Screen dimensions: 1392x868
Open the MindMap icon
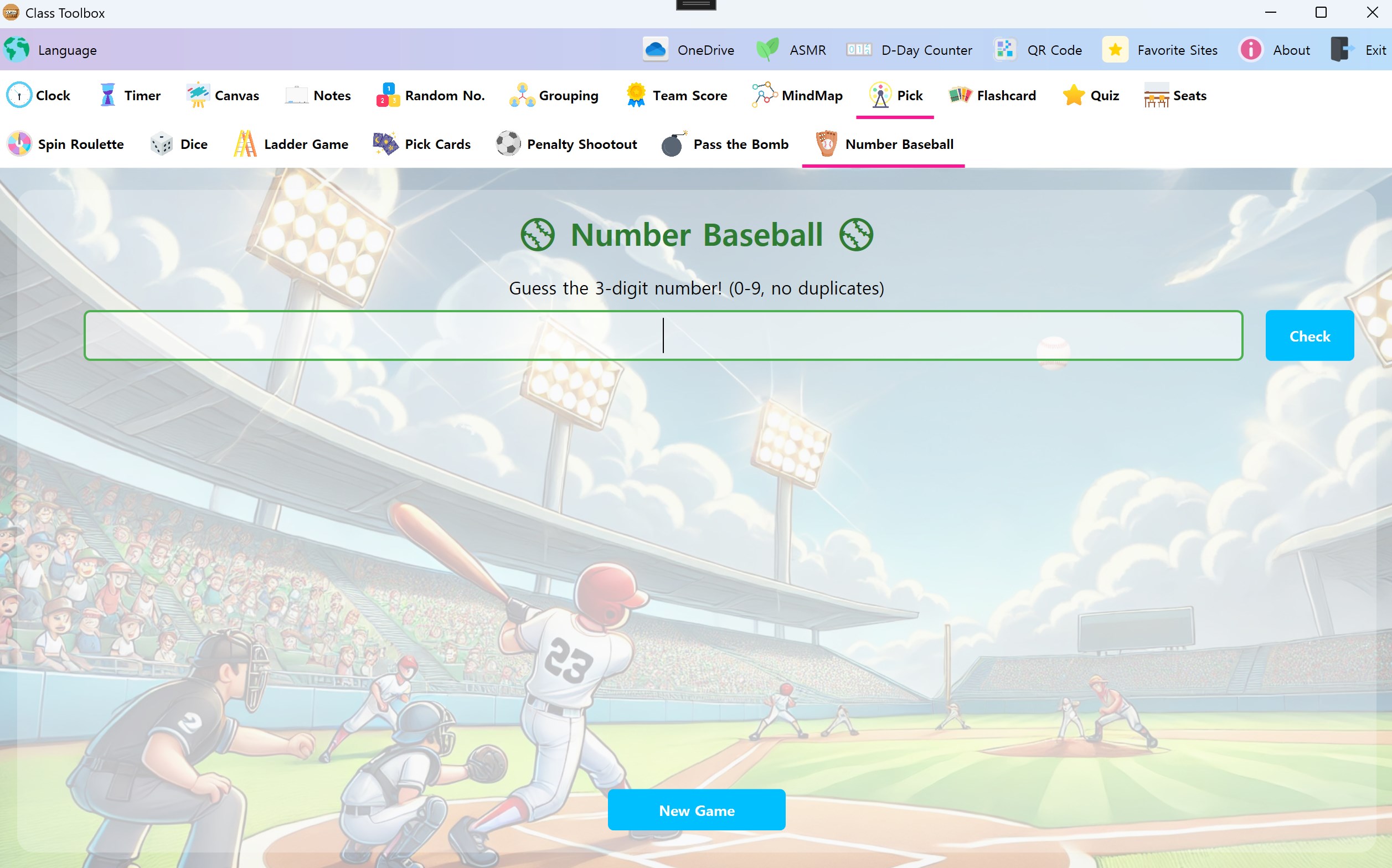[764, 95]
